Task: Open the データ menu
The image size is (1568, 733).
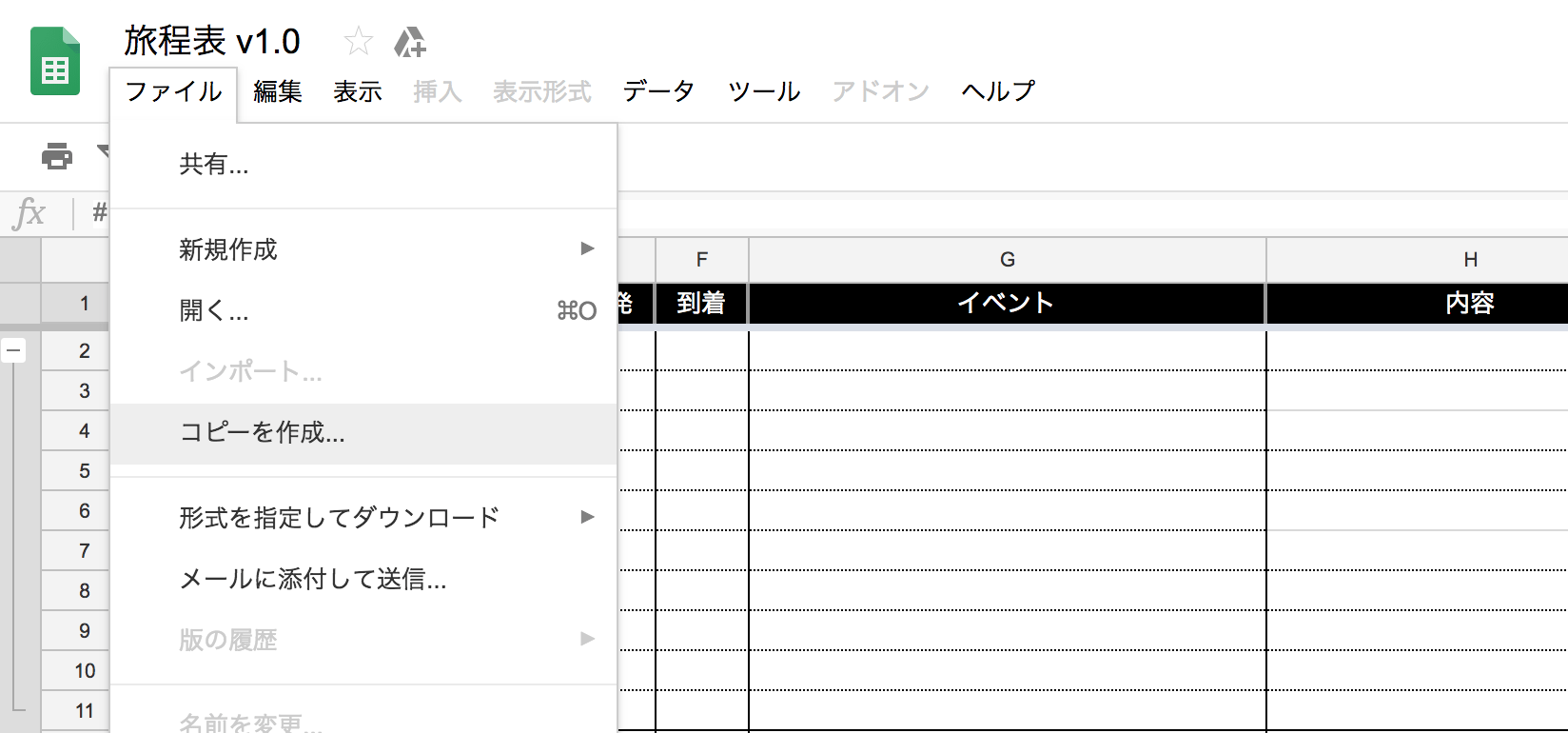Action: [x=658, y=91]
